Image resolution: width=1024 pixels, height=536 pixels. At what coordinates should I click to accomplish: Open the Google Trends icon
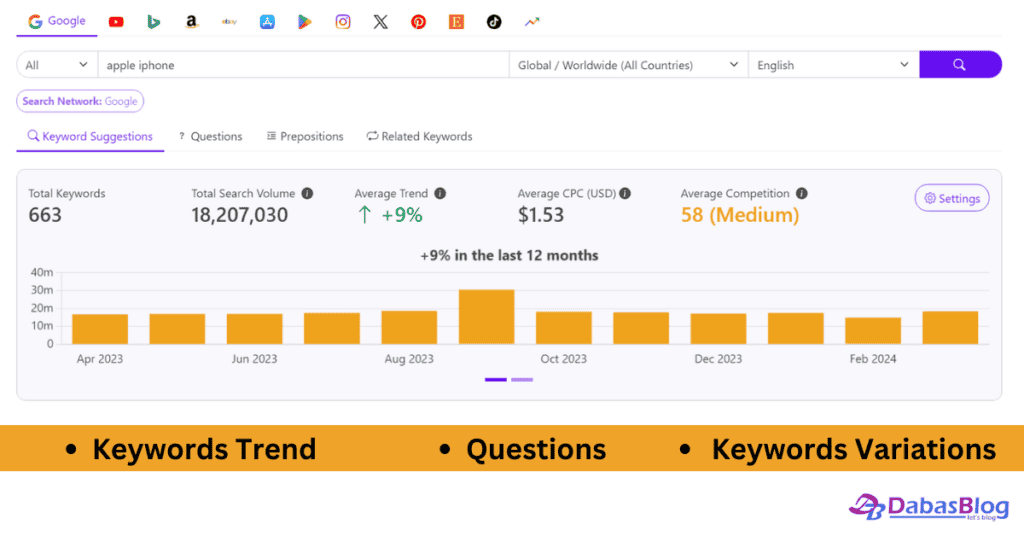pyautogui.click(x=532, y=22)
